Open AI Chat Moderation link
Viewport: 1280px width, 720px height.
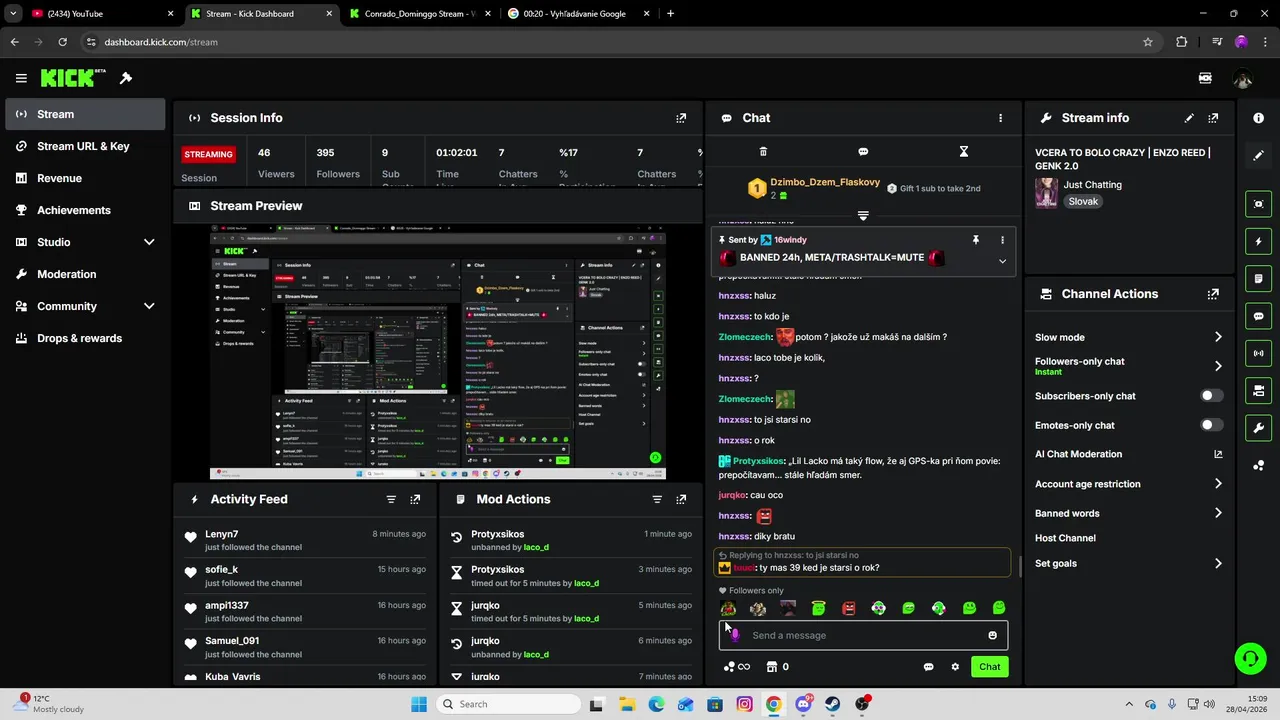(x=1129, y=454)
